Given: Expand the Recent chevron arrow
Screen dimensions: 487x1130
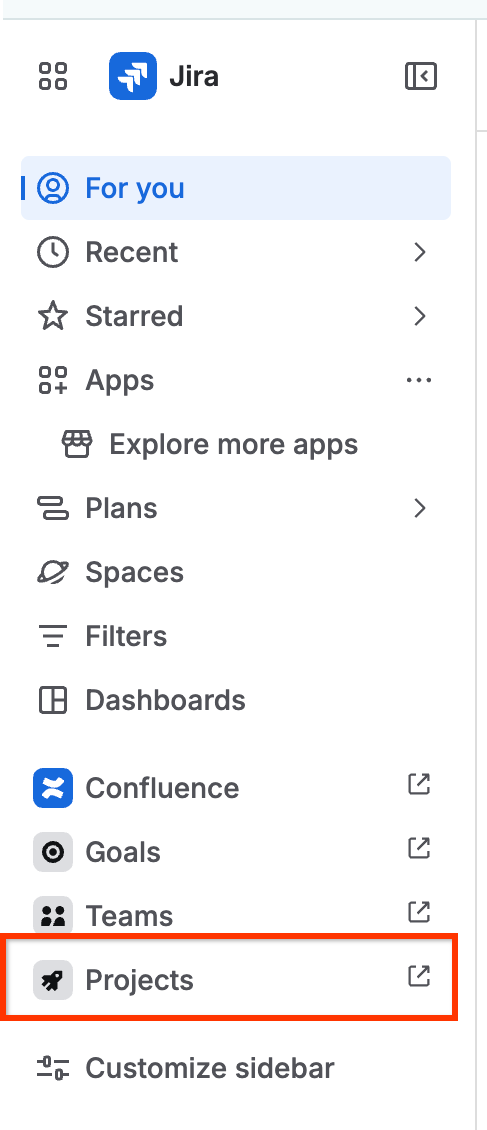Looking at the screenshot, I should pyautogui.click(x=420, y=252).
